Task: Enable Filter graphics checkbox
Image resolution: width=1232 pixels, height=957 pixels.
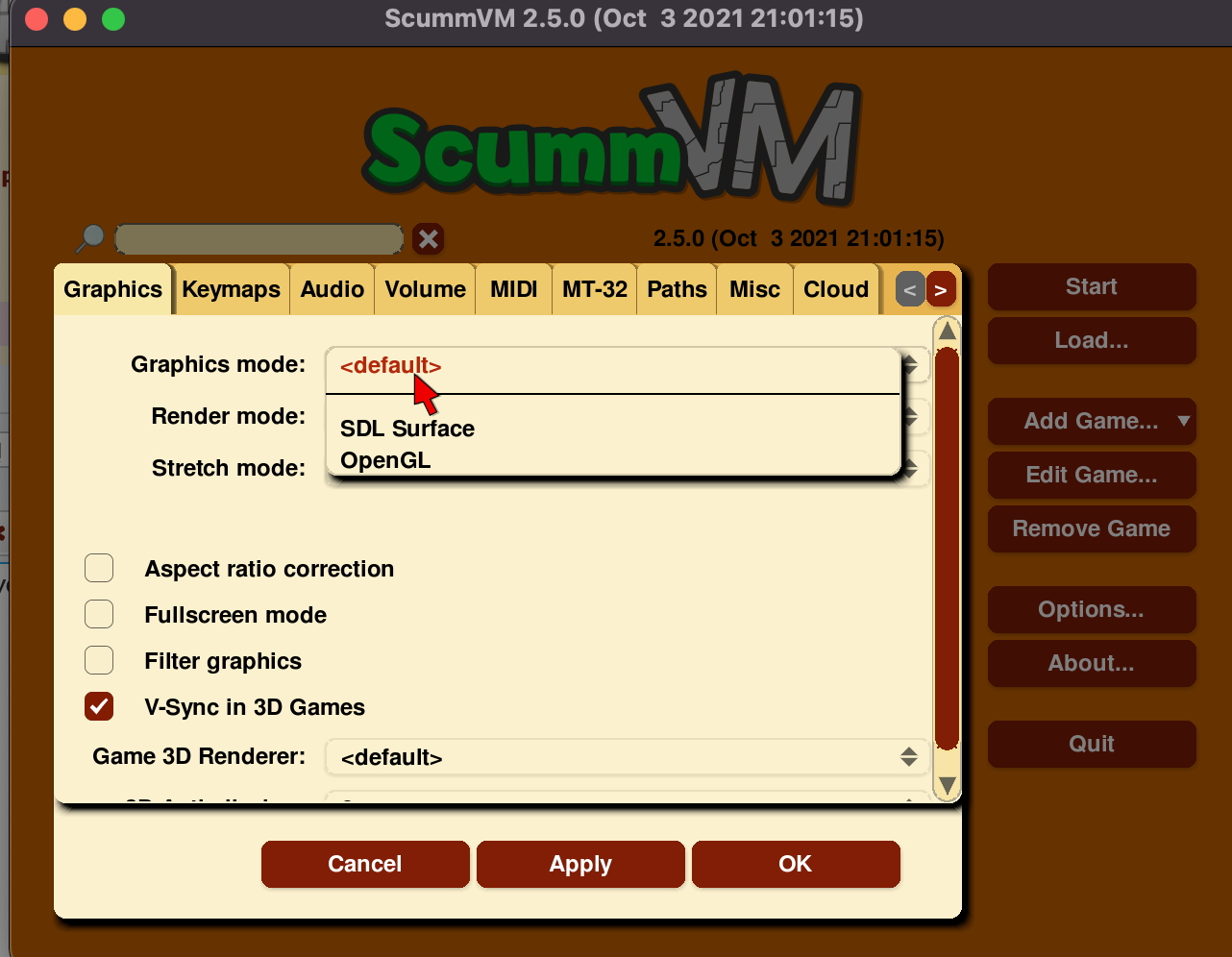Action: (x=99, y=660)
